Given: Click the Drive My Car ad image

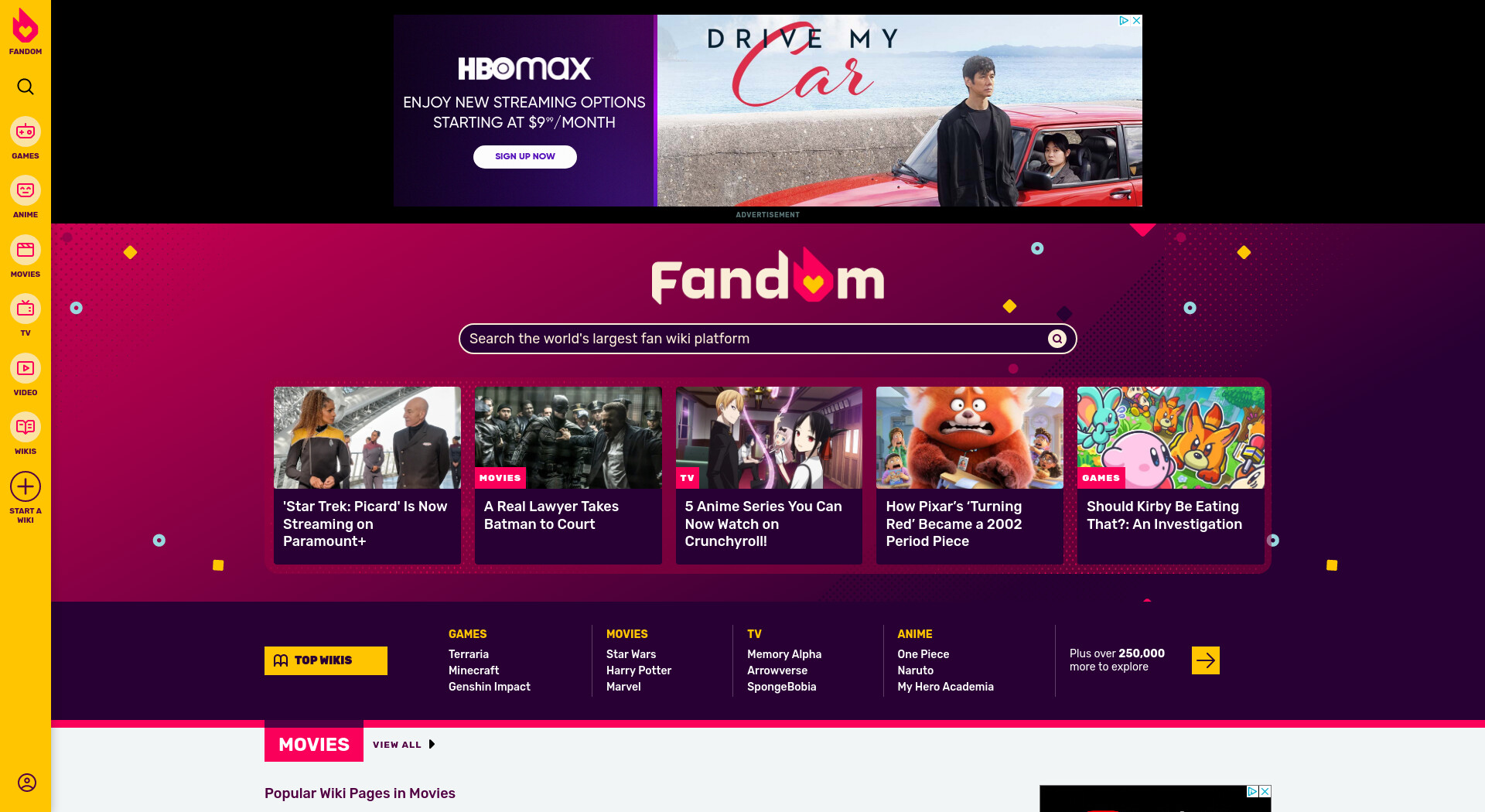Looking at the screenshot, I should tap(900, 111).
